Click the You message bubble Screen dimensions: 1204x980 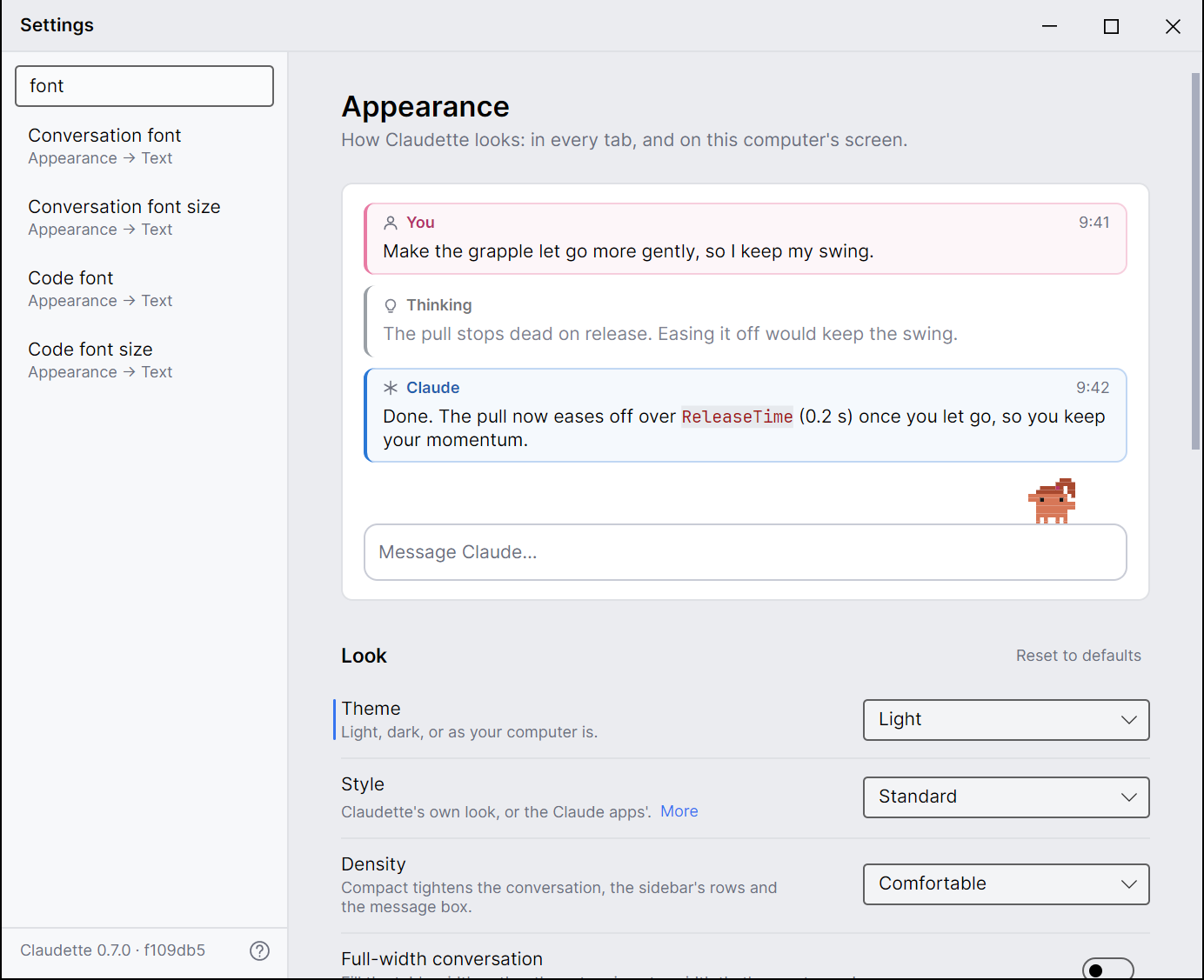[746, 239]
